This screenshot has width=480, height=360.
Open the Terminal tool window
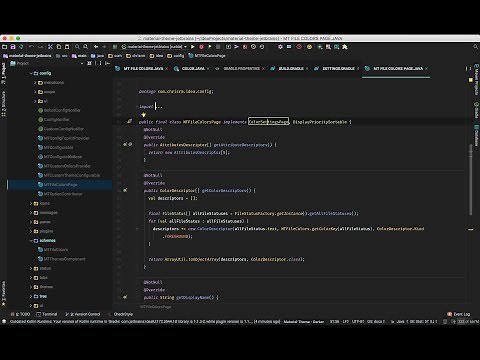[x=47, y=314]
